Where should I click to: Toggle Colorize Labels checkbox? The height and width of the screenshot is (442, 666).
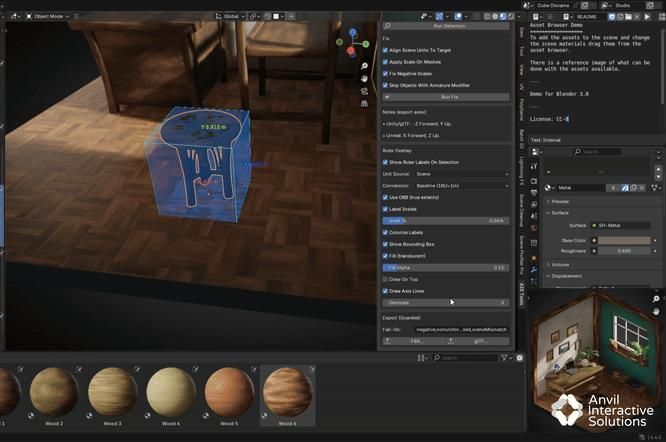tap(385, 233)
